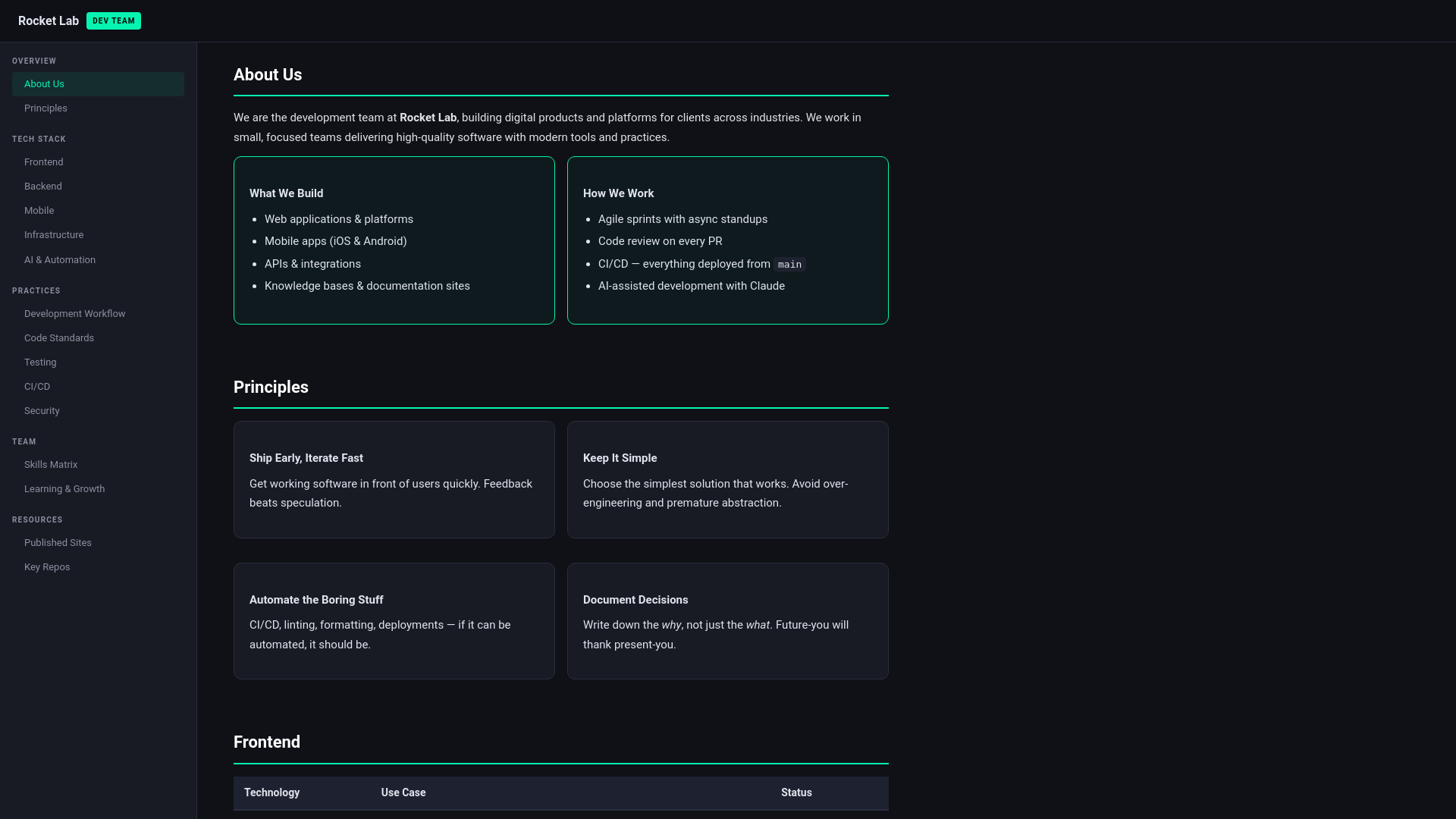1456x819 pixels.
Task: Click the Principles section heading
Action: [x=271, y=388]
